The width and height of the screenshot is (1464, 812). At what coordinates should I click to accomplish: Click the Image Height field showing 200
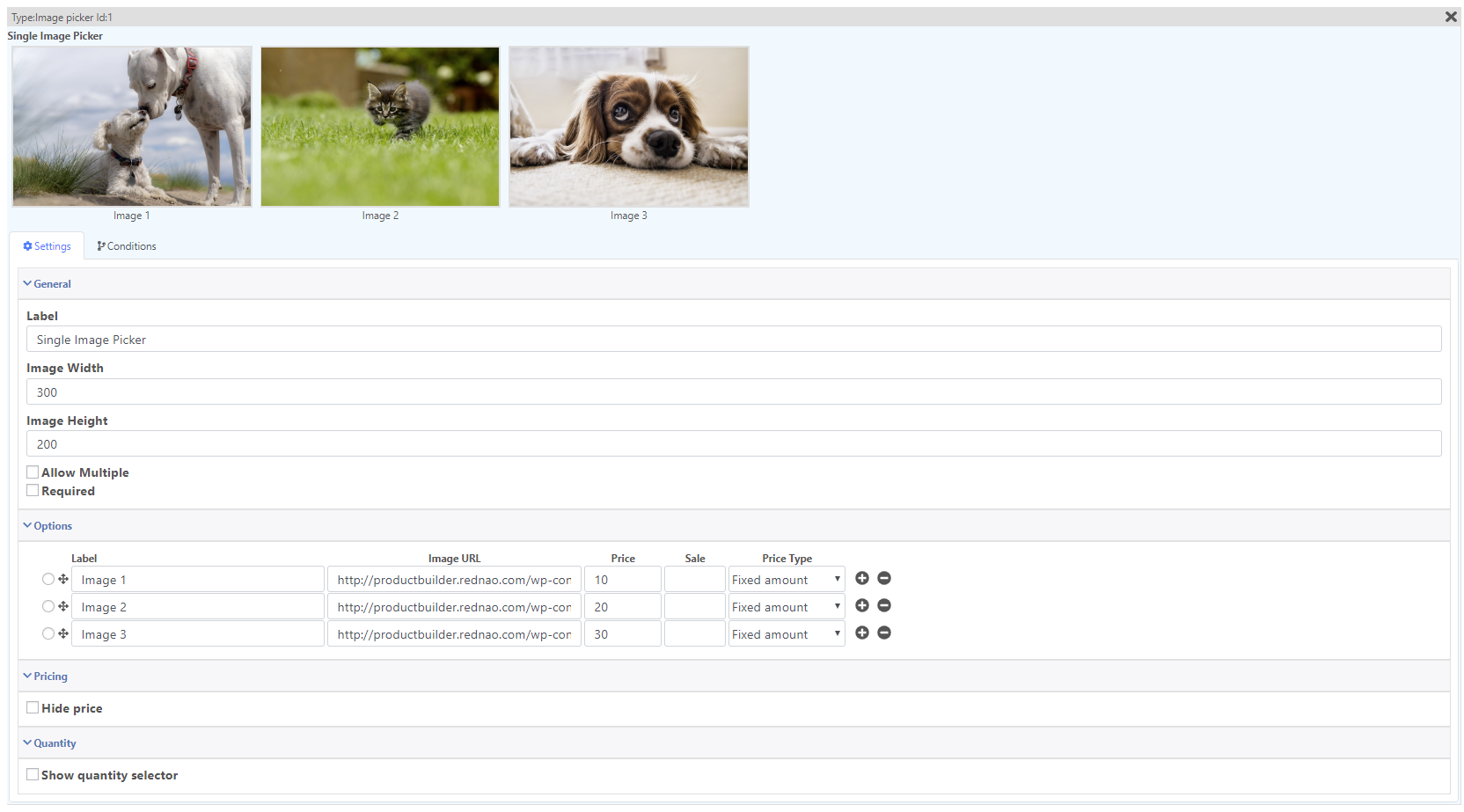734,444
